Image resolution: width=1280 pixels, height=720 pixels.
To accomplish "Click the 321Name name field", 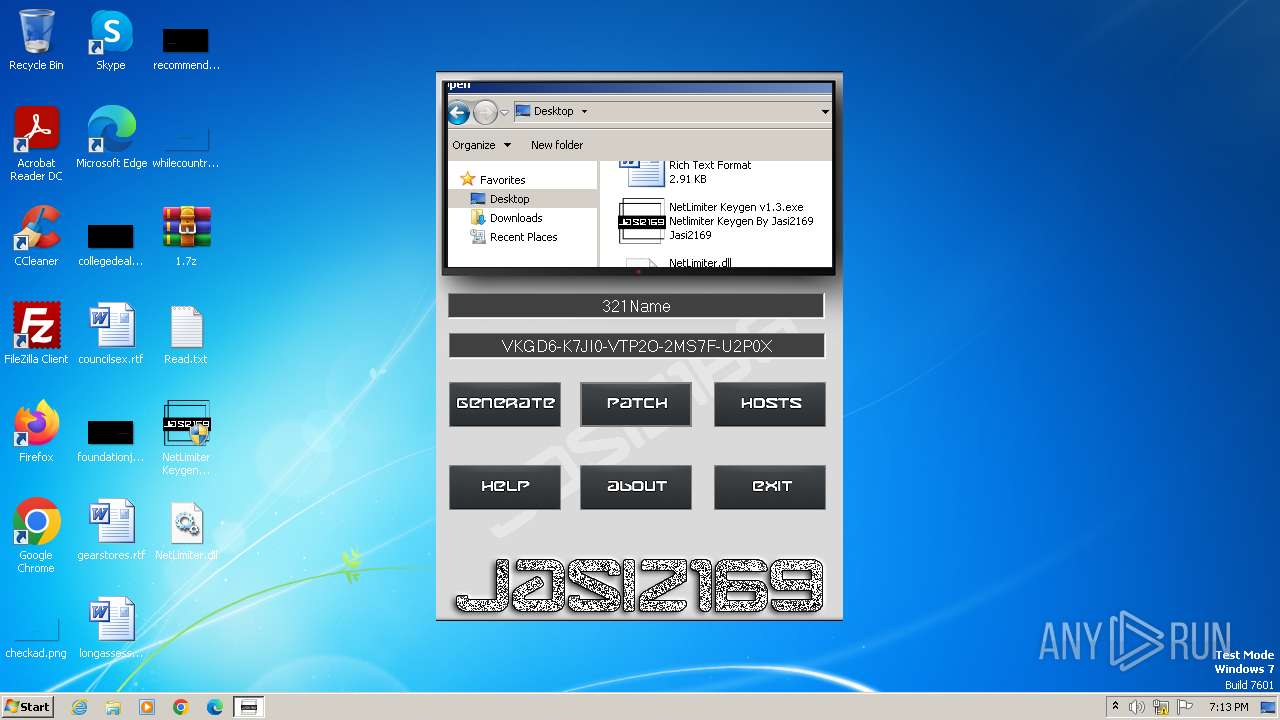I will click(636, 306).
